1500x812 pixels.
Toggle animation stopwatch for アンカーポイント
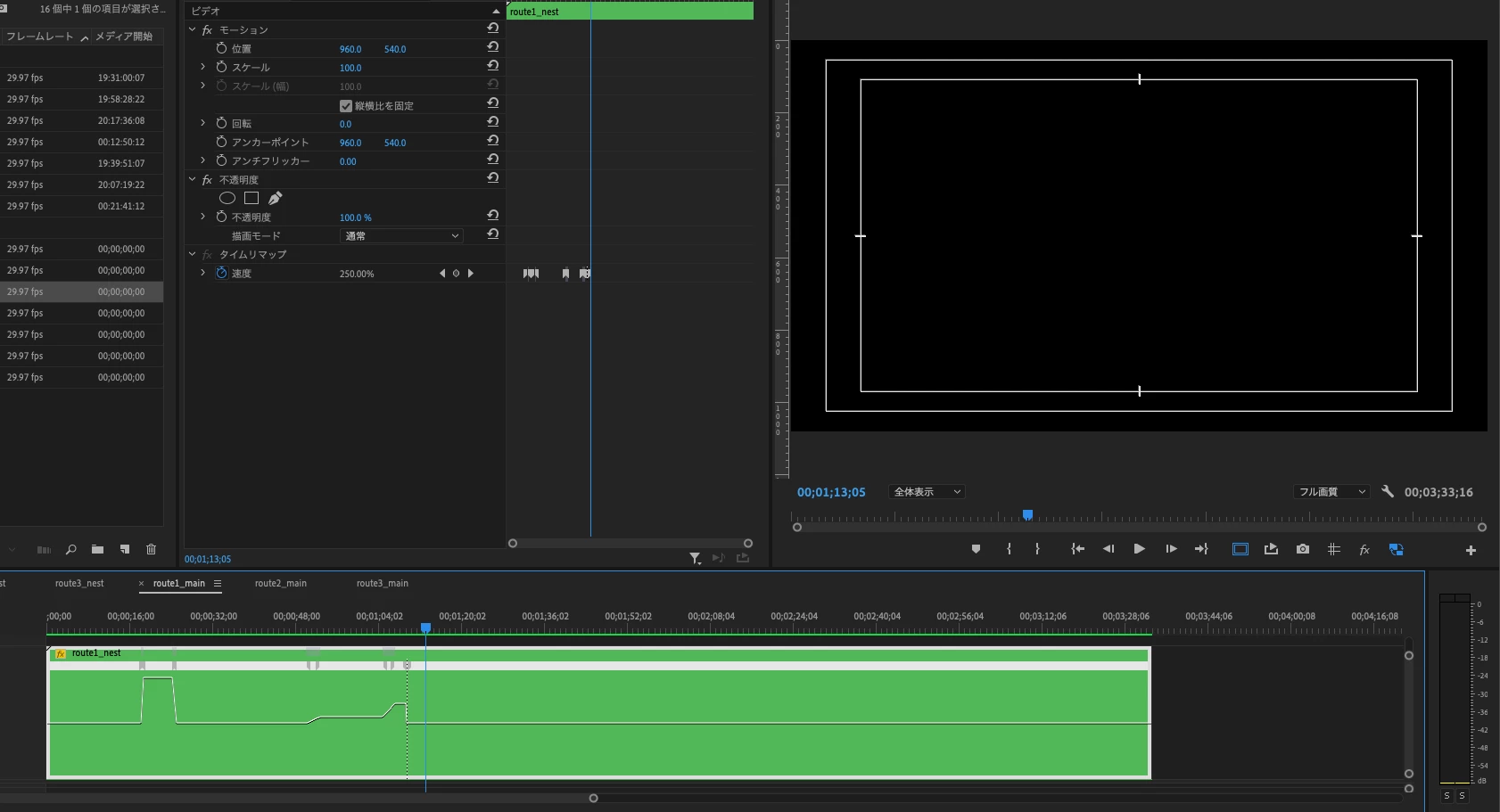(221, 142)
